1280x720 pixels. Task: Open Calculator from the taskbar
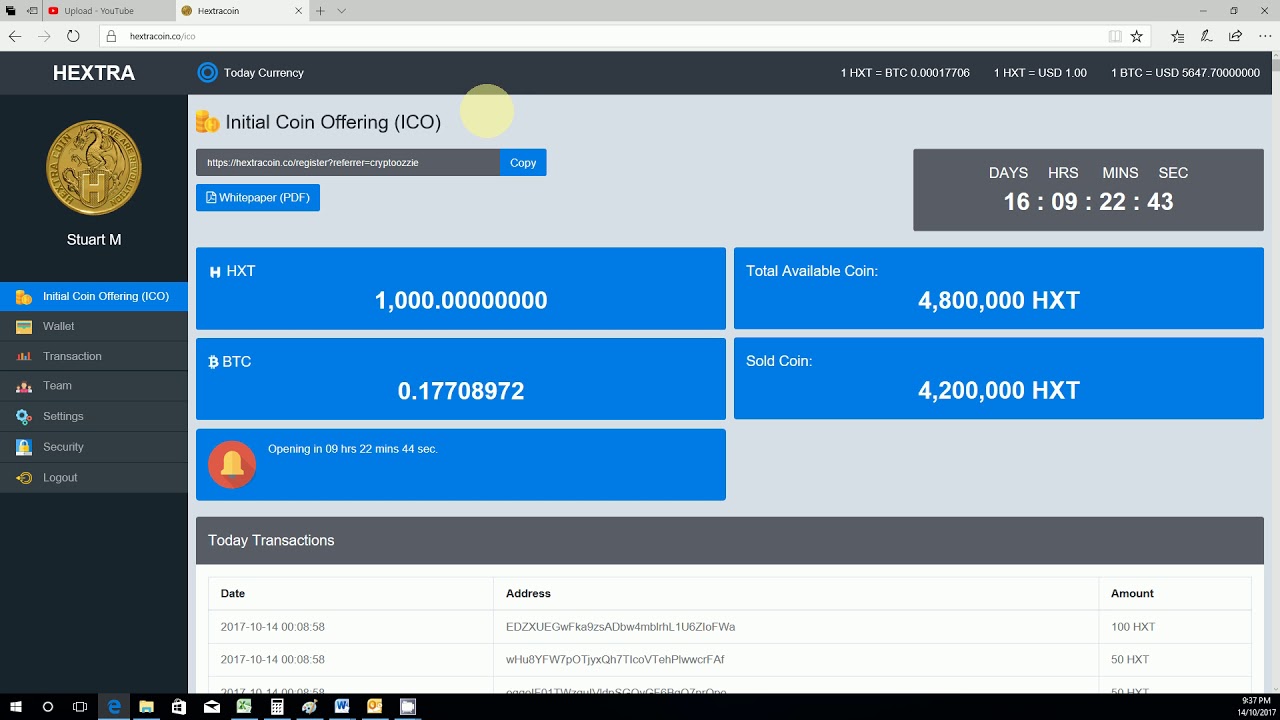point(277,706)
